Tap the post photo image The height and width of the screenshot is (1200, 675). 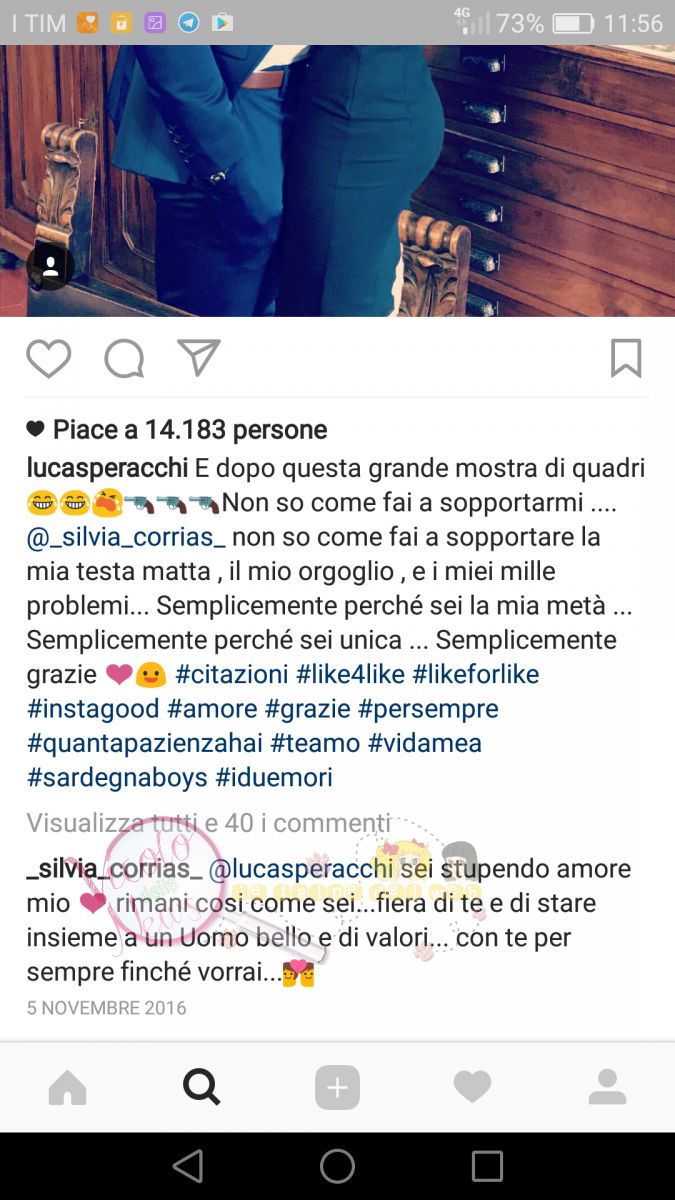[x=337, y=181]
